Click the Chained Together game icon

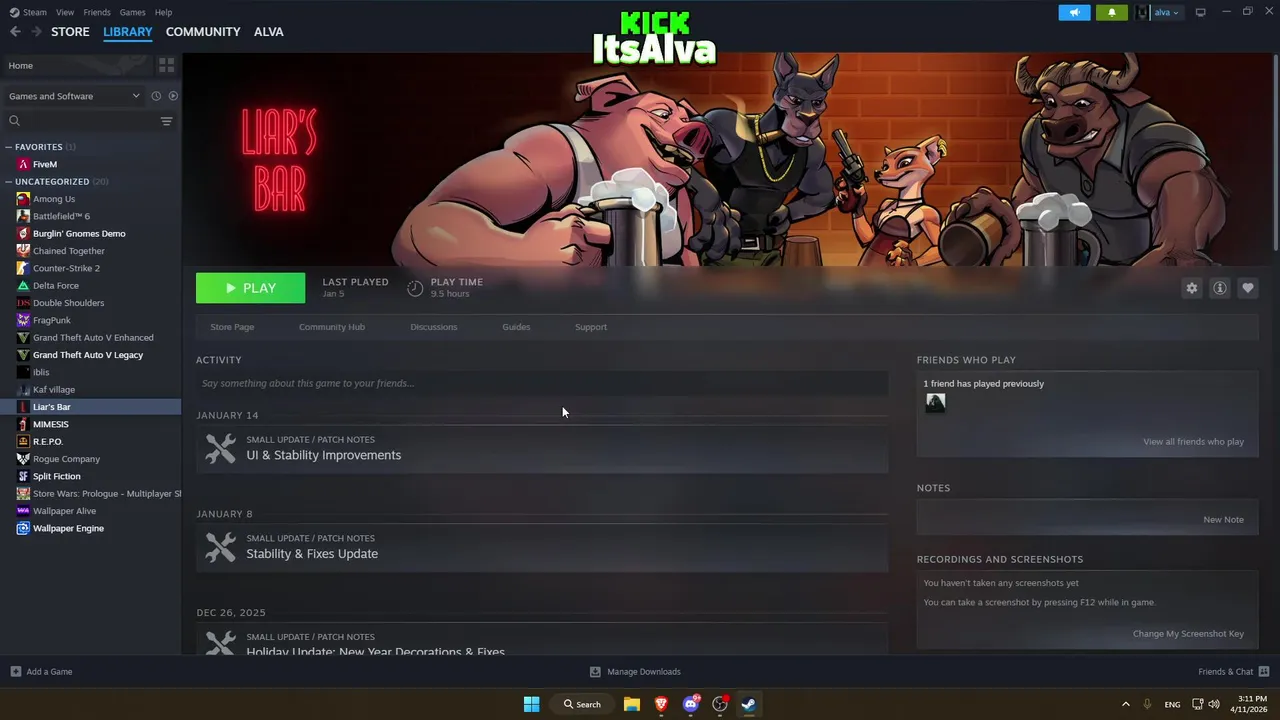pyautogui.click(x=23, y=251)
